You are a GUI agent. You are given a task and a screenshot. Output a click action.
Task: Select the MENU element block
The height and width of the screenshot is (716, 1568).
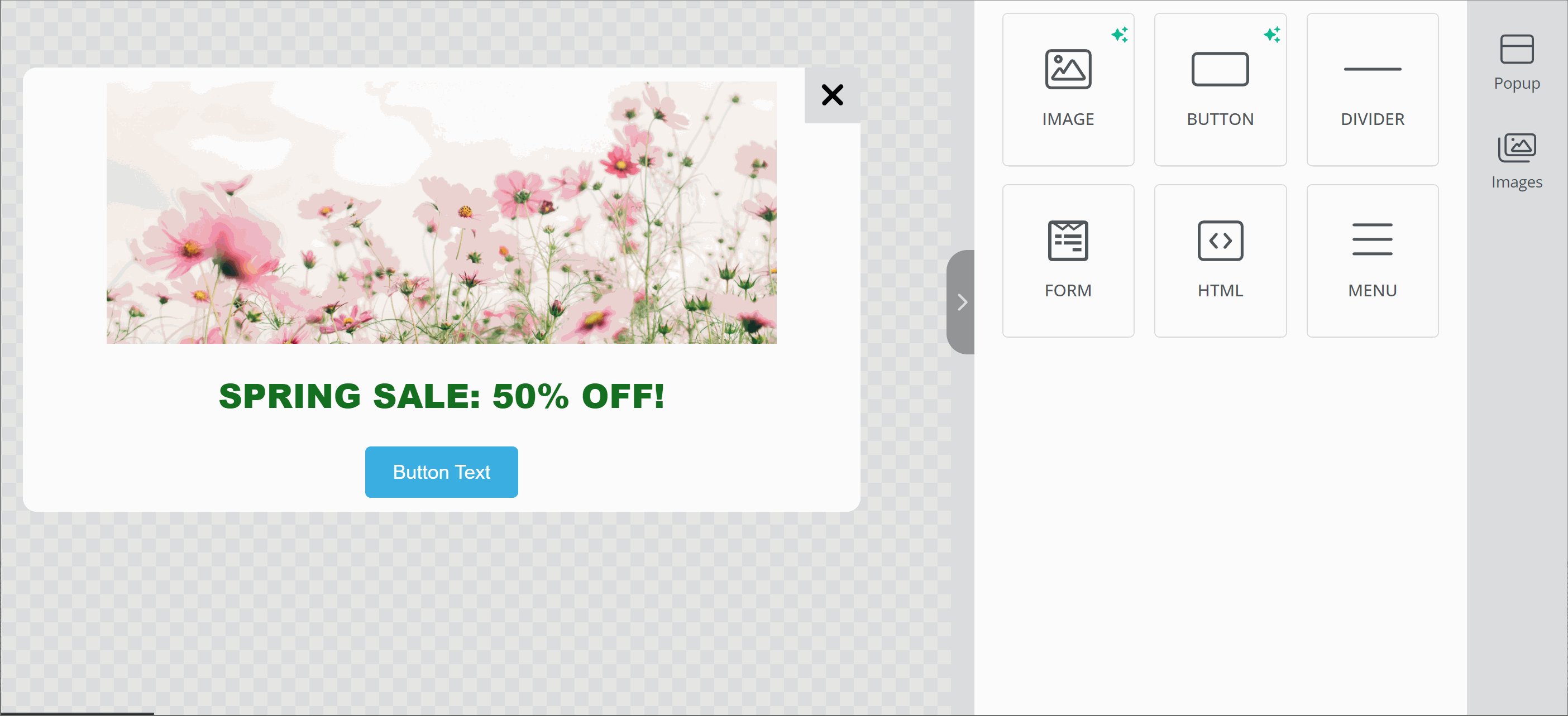click(x=1372, y=261)
